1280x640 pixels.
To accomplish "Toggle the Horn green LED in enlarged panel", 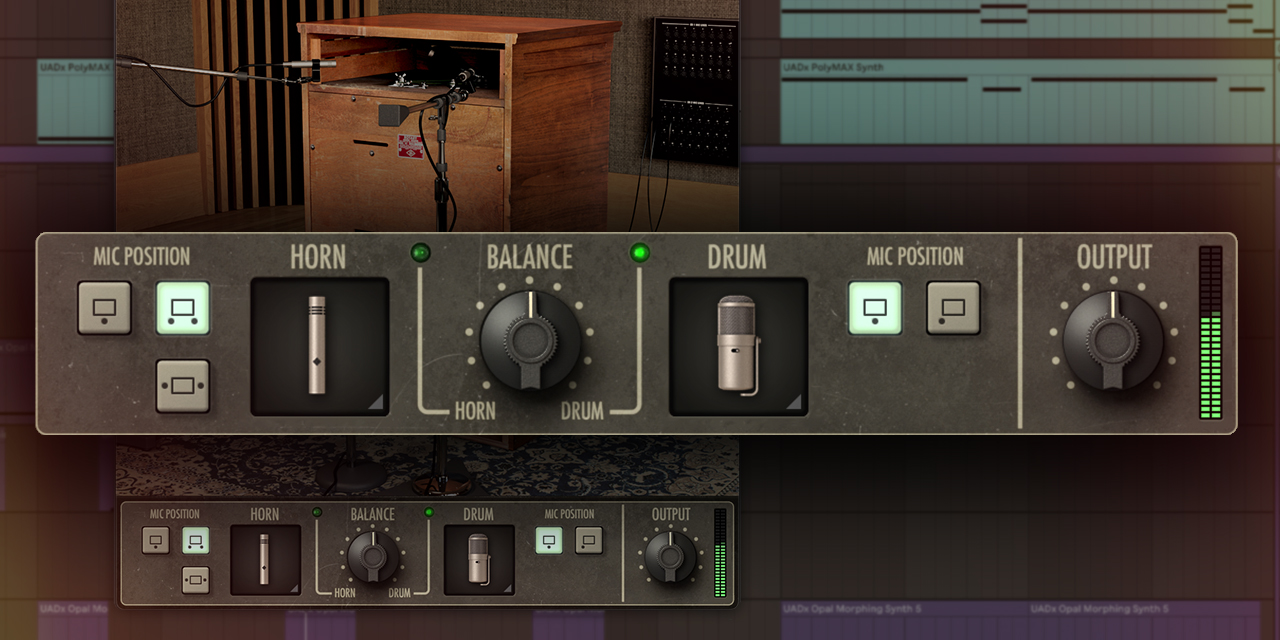I will (420, 253).
